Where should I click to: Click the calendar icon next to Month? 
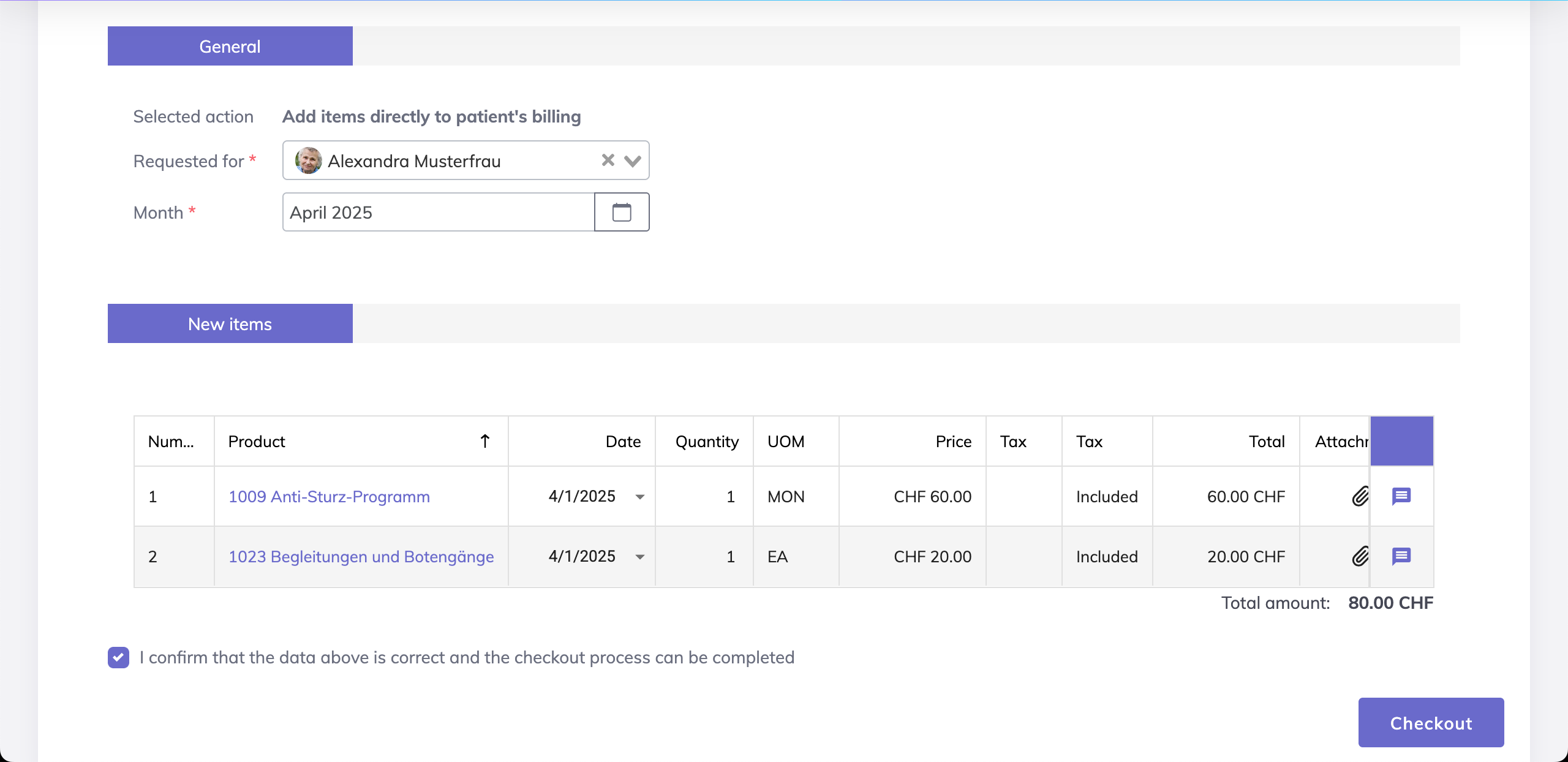(622, 213)
